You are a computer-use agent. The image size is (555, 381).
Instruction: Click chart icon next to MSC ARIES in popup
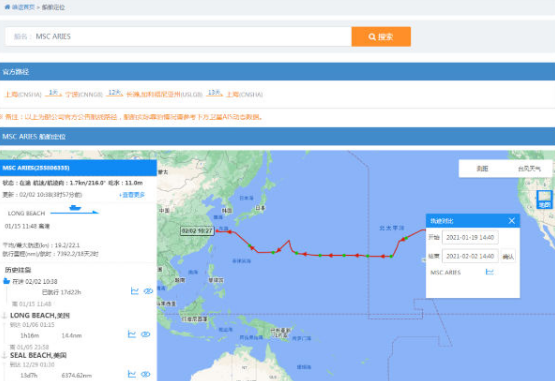(x=490, y=272)
